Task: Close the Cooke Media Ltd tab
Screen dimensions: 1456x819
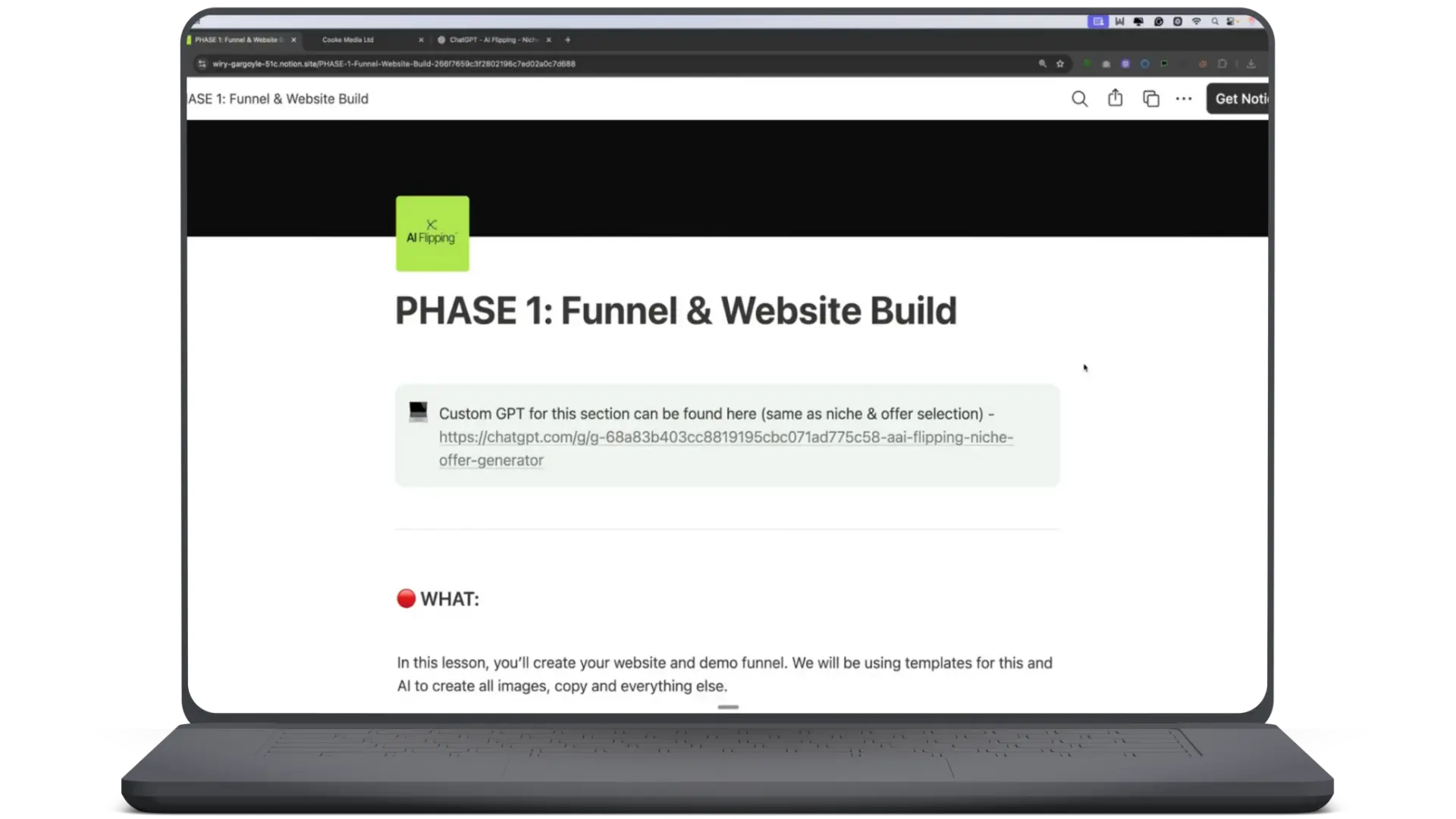Action: tap(421, 40)
